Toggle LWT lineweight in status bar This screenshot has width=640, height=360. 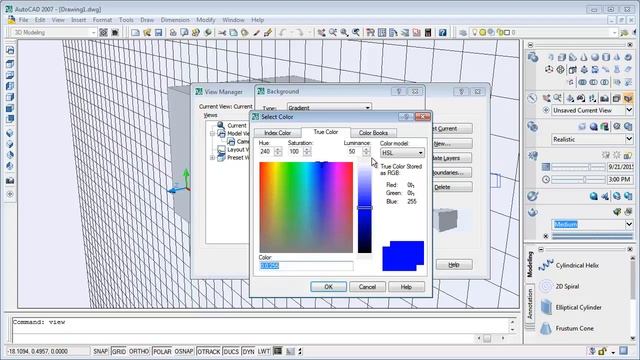[264, 351]
